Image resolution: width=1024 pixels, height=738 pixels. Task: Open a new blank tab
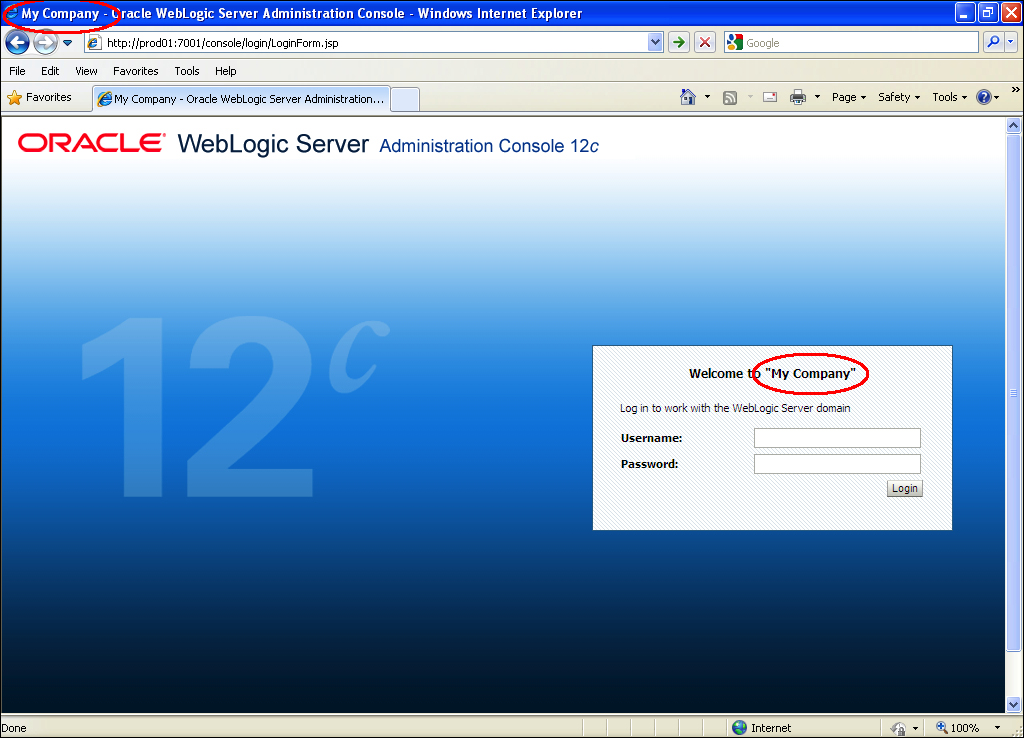[x=406, y=99]
